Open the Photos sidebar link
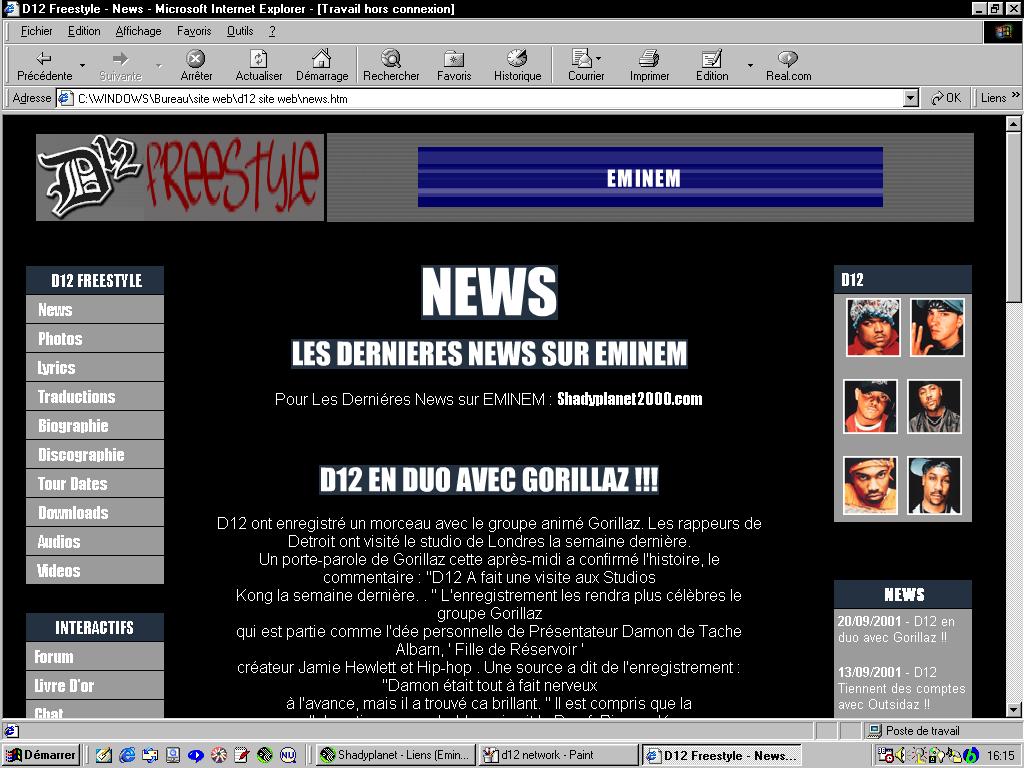 point(95,338)
